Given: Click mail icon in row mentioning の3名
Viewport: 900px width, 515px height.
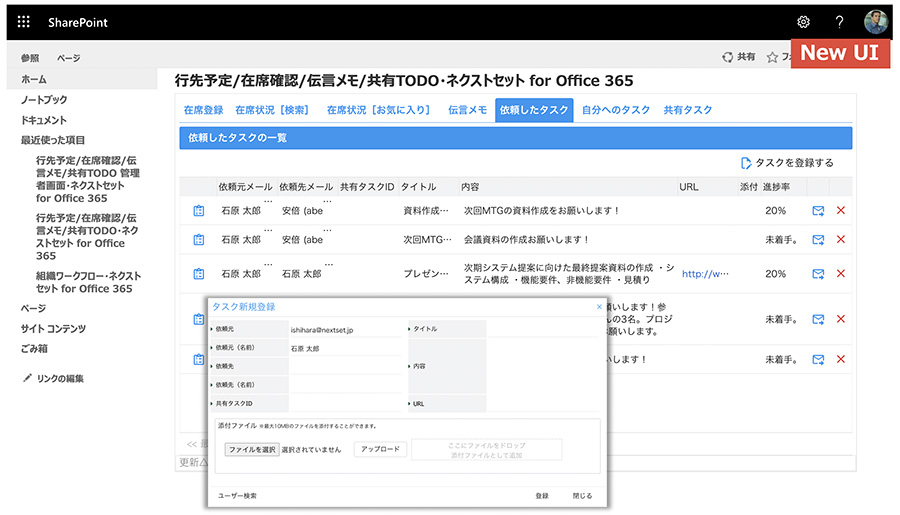Looking at the screenshot, I should (818, 319).
